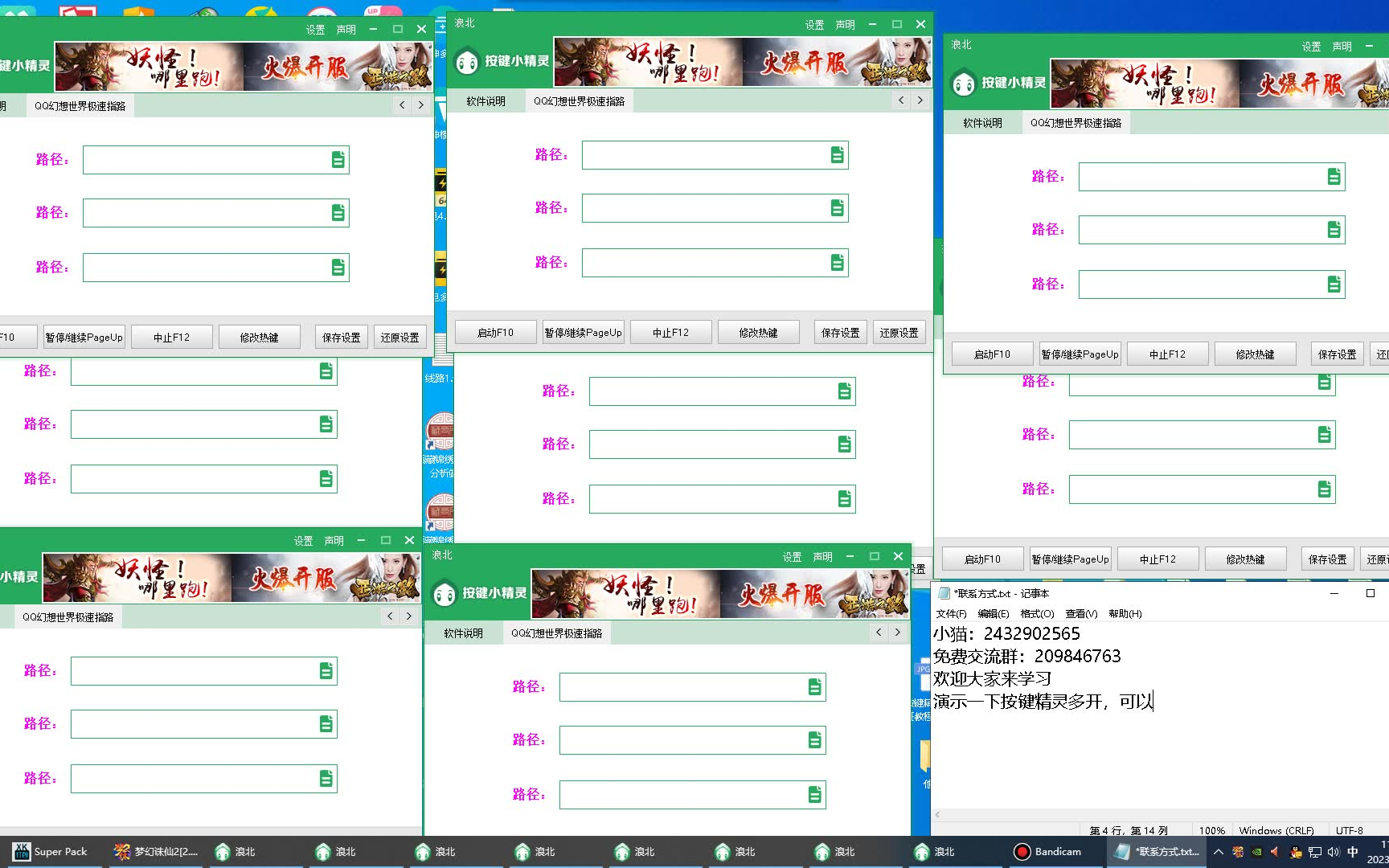Switch to 梦幻诛仙2 in the taskbar

pyautogui.click(x=156, y=852)
